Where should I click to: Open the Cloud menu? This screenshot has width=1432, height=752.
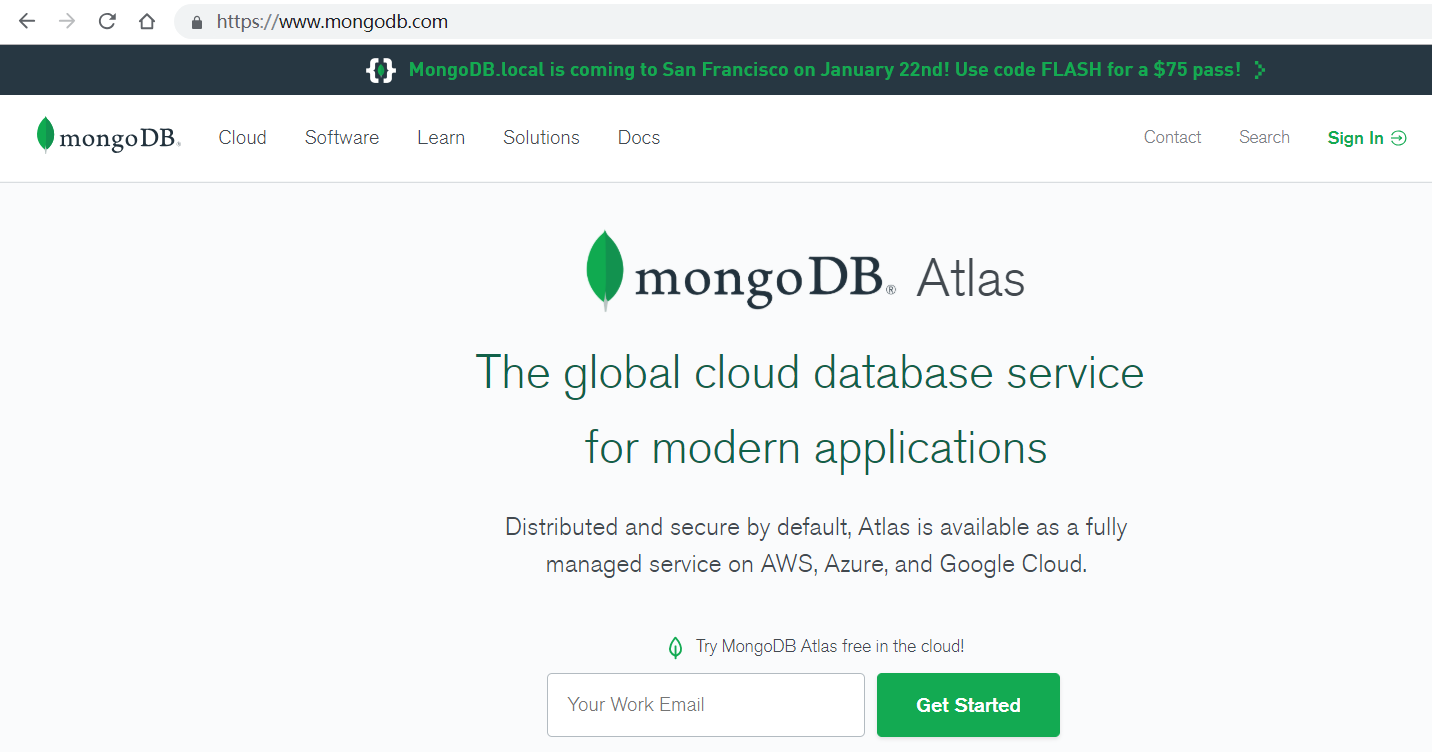click(243, 137)
